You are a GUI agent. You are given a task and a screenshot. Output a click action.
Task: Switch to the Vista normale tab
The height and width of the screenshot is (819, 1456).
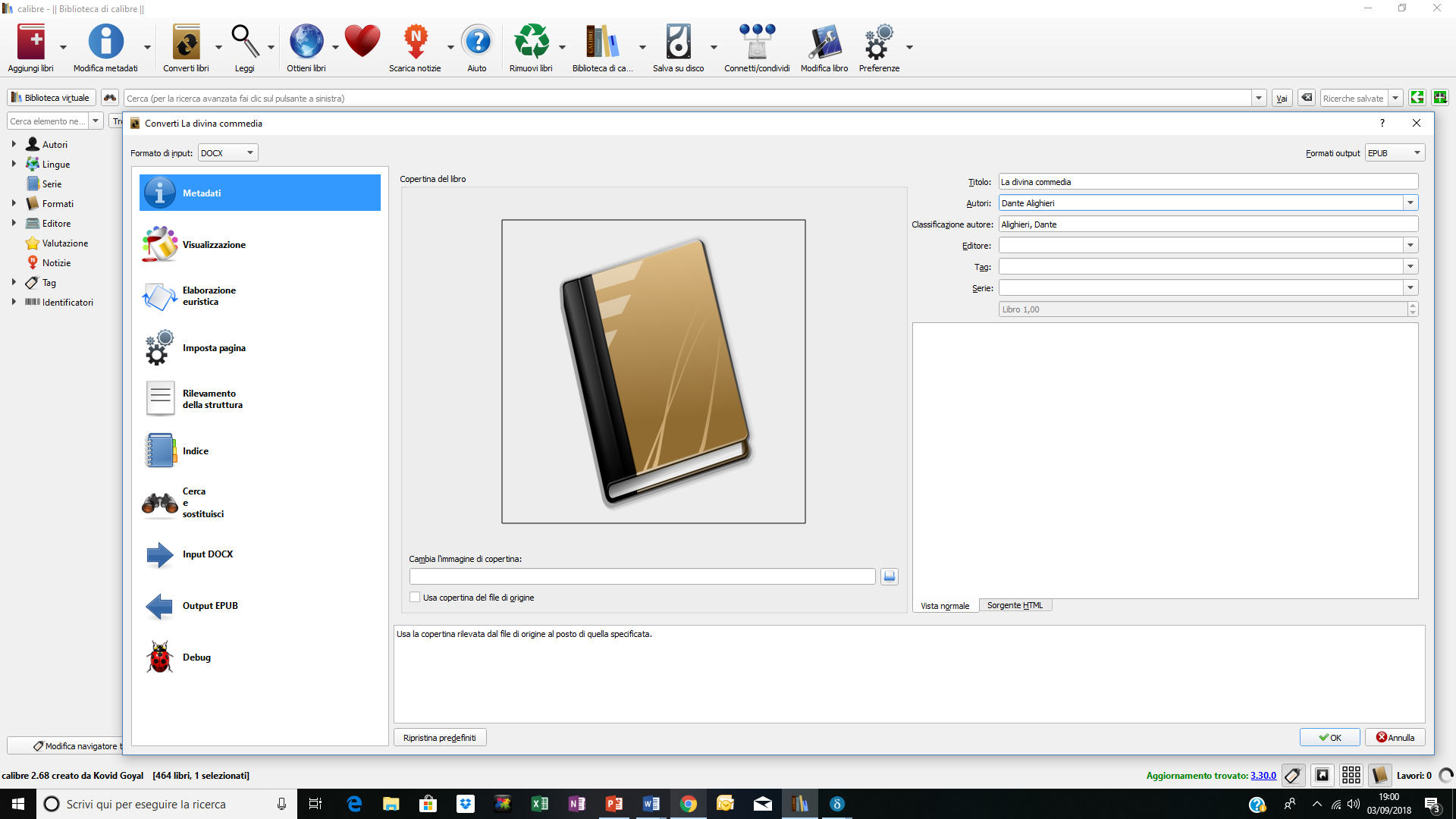[x=945, y=606]
